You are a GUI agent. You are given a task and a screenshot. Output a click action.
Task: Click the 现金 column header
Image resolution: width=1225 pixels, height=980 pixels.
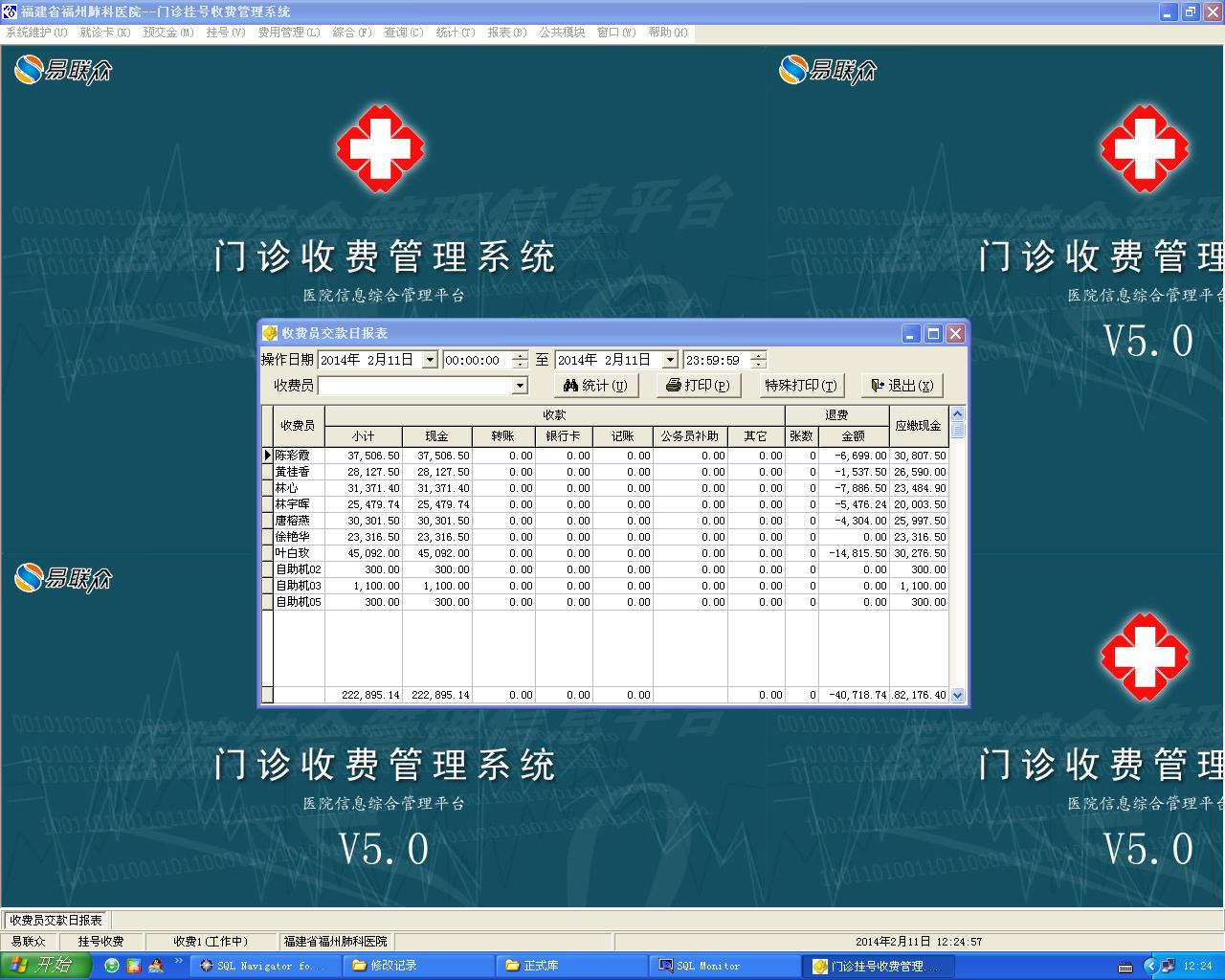click(437, 436)
